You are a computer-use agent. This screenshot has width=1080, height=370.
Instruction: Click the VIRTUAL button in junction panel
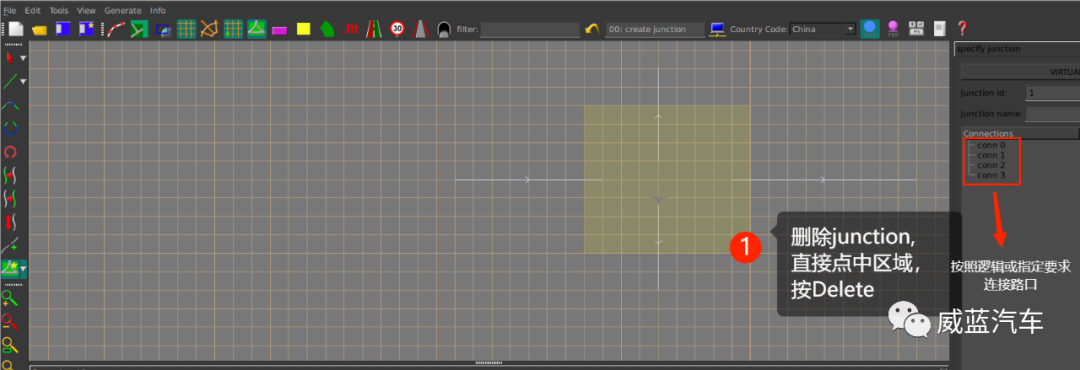click(x=1020, y=72)
